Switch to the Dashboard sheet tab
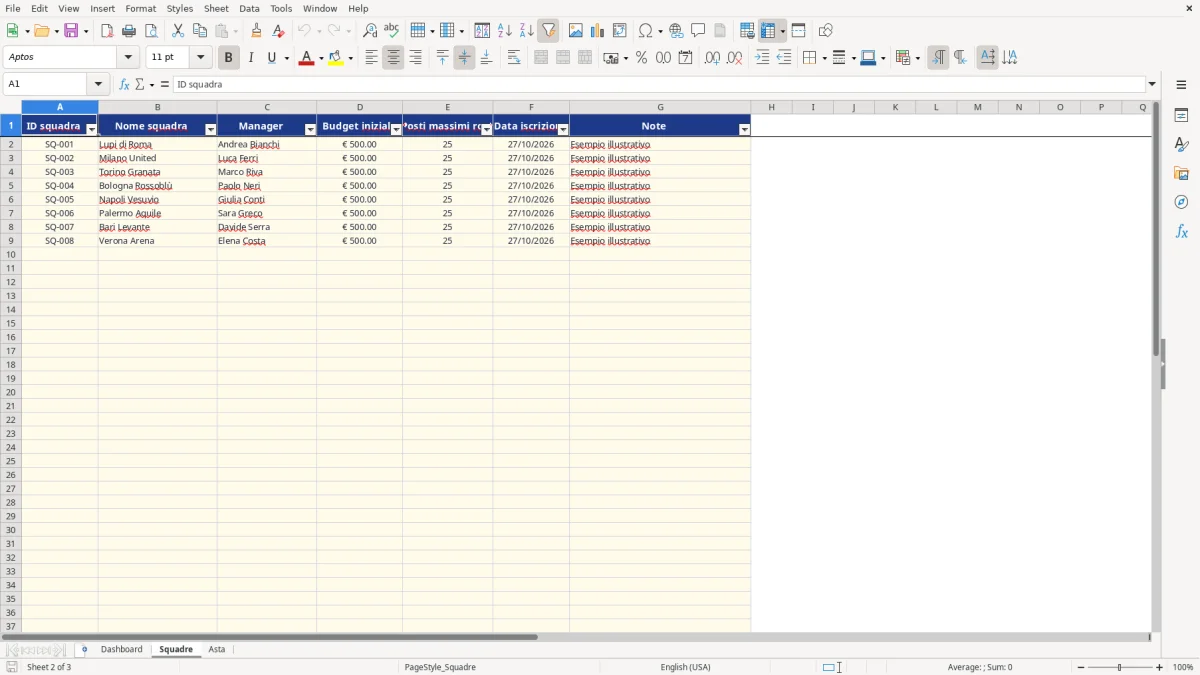The image size is (1200, 675). [122, 650]
